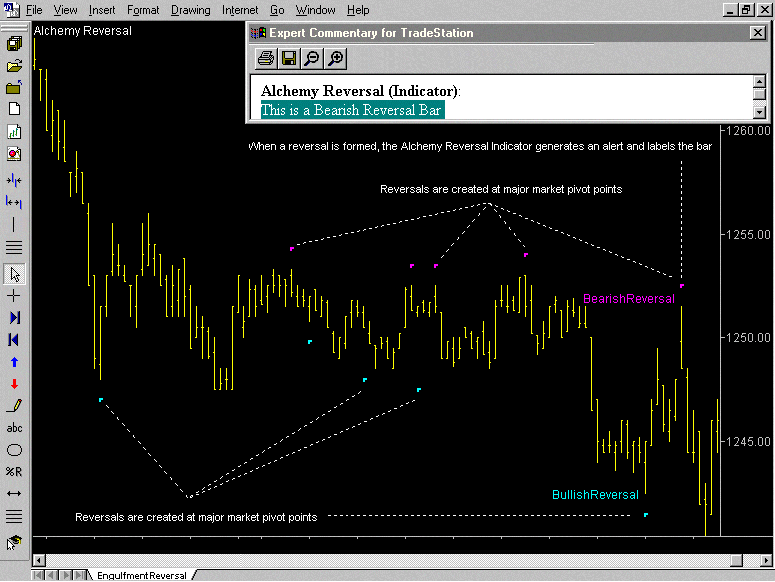Create a new blank page
Screen dimensions: 775x582
click(x=14, y=109)
